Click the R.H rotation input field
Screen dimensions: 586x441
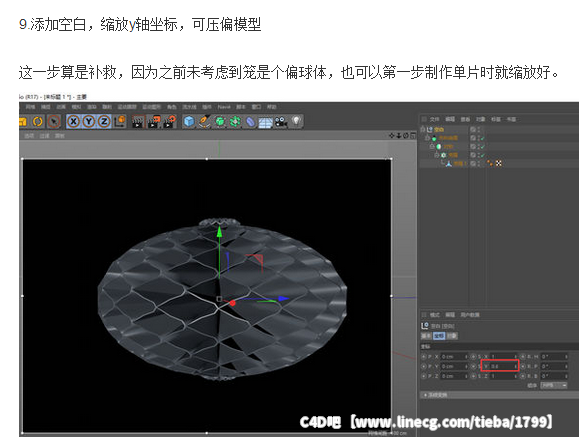click(554, 357)
